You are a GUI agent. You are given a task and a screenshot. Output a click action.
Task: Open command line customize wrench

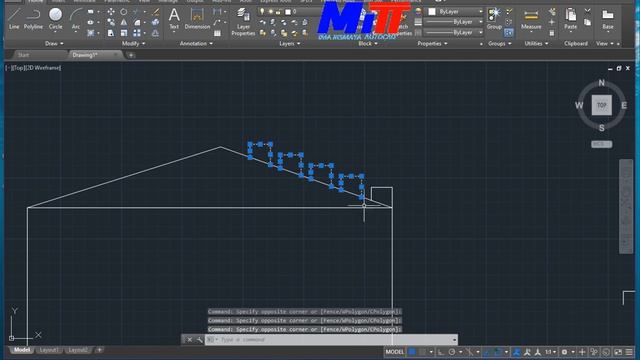coord(199,340)
